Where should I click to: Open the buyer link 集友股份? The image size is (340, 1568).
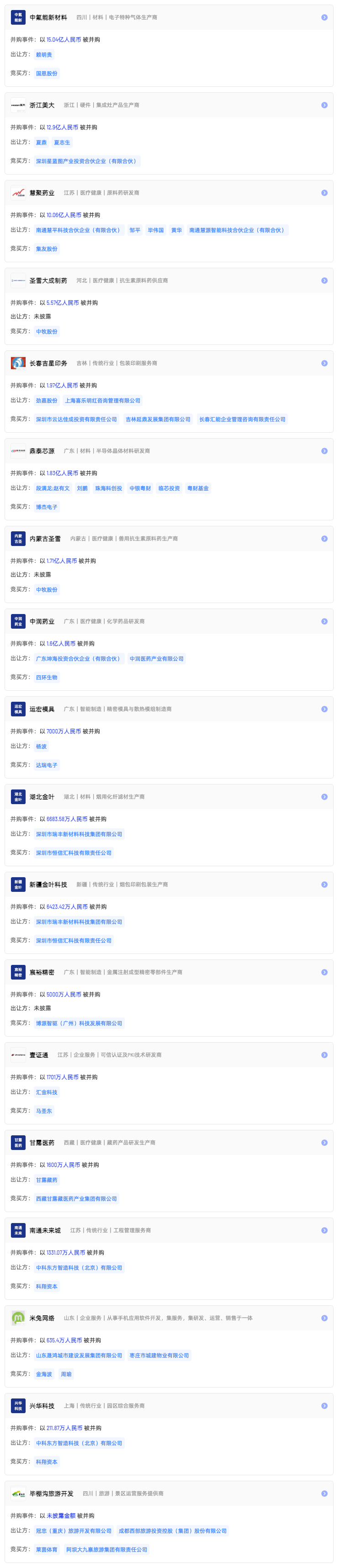(x=46, y=249)
